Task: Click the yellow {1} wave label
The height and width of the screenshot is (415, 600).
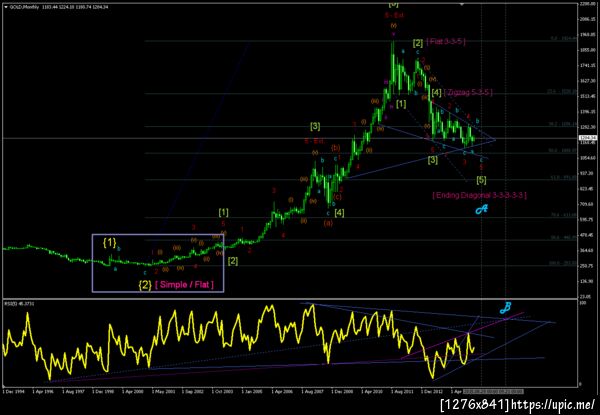Action: click(109, 242)
